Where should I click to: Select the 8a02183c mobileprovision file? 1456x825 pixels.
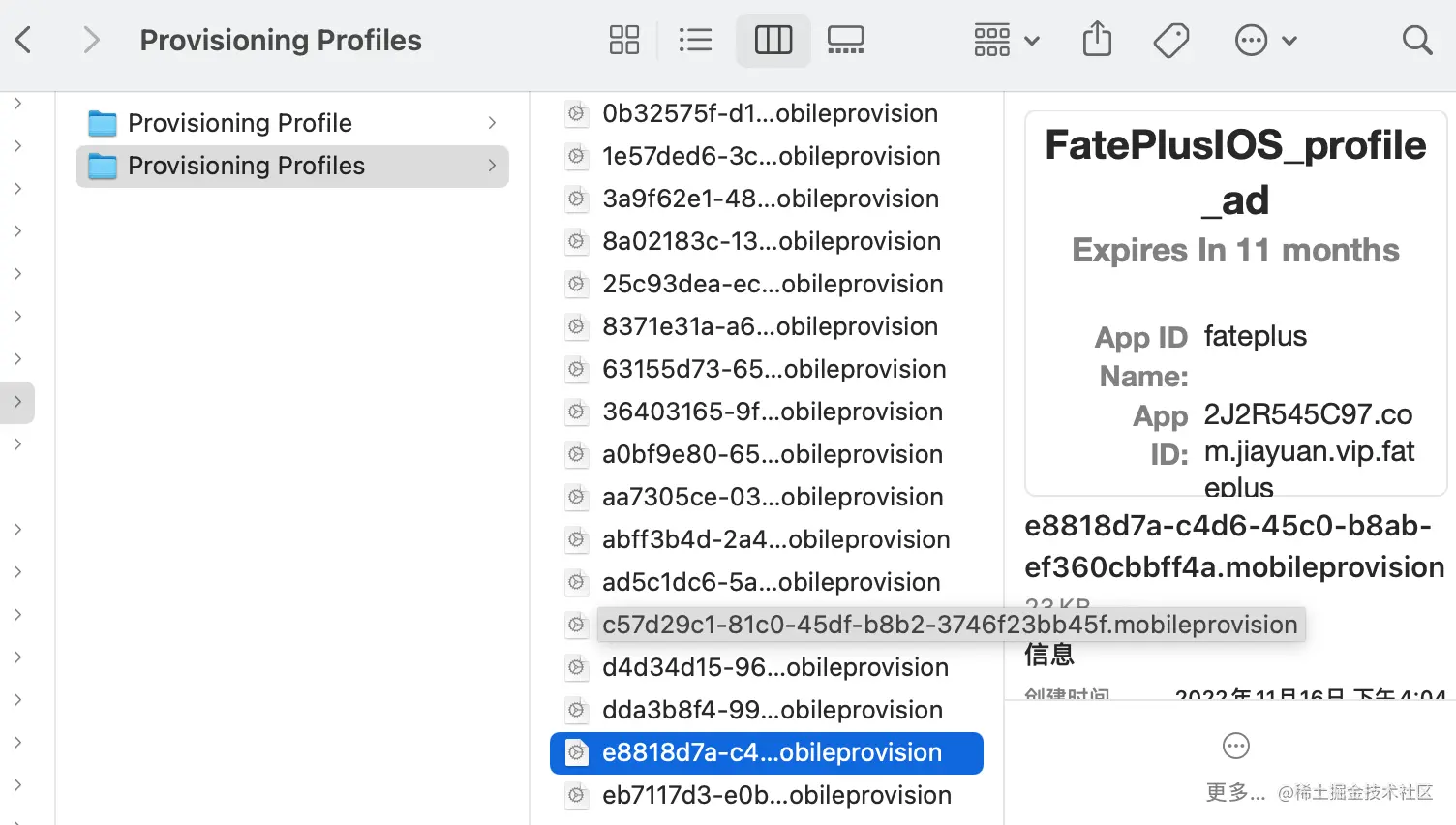pos(771,241)
